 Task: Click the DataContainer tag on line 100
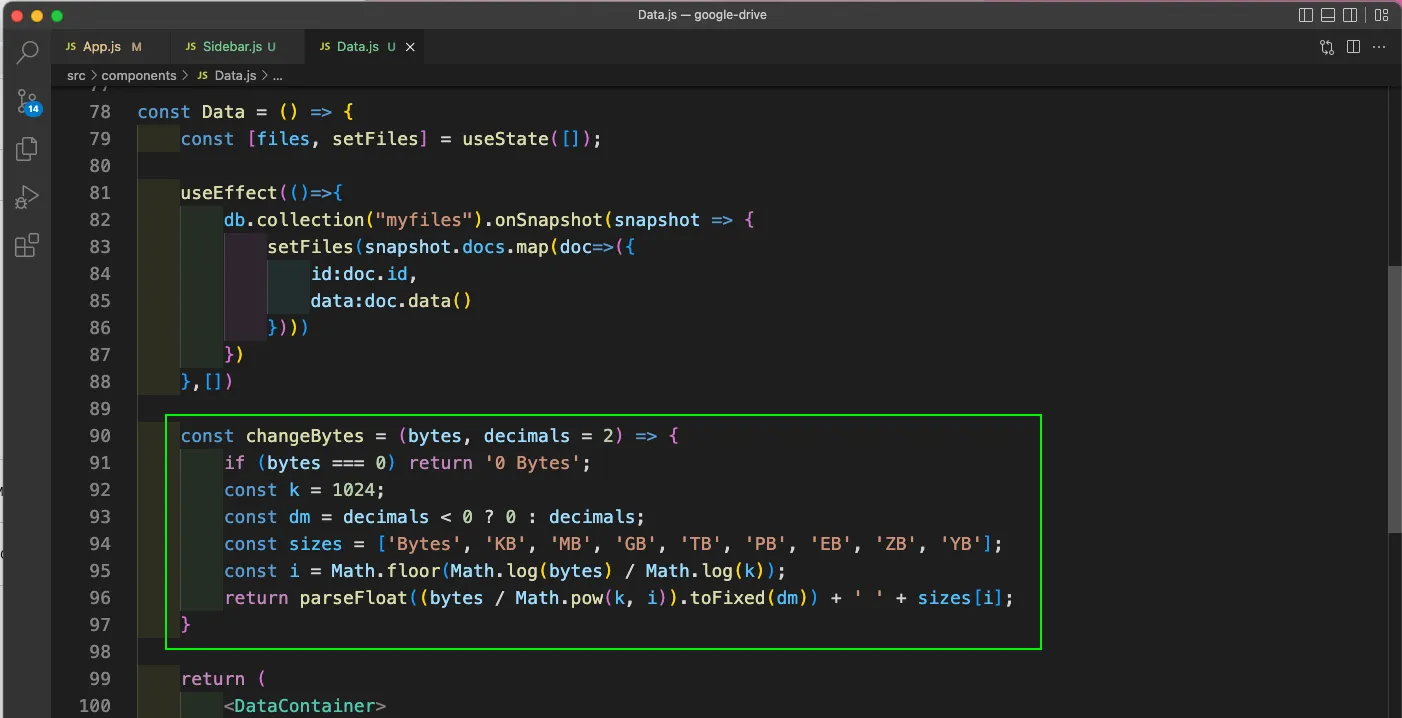tap(305, 706)
